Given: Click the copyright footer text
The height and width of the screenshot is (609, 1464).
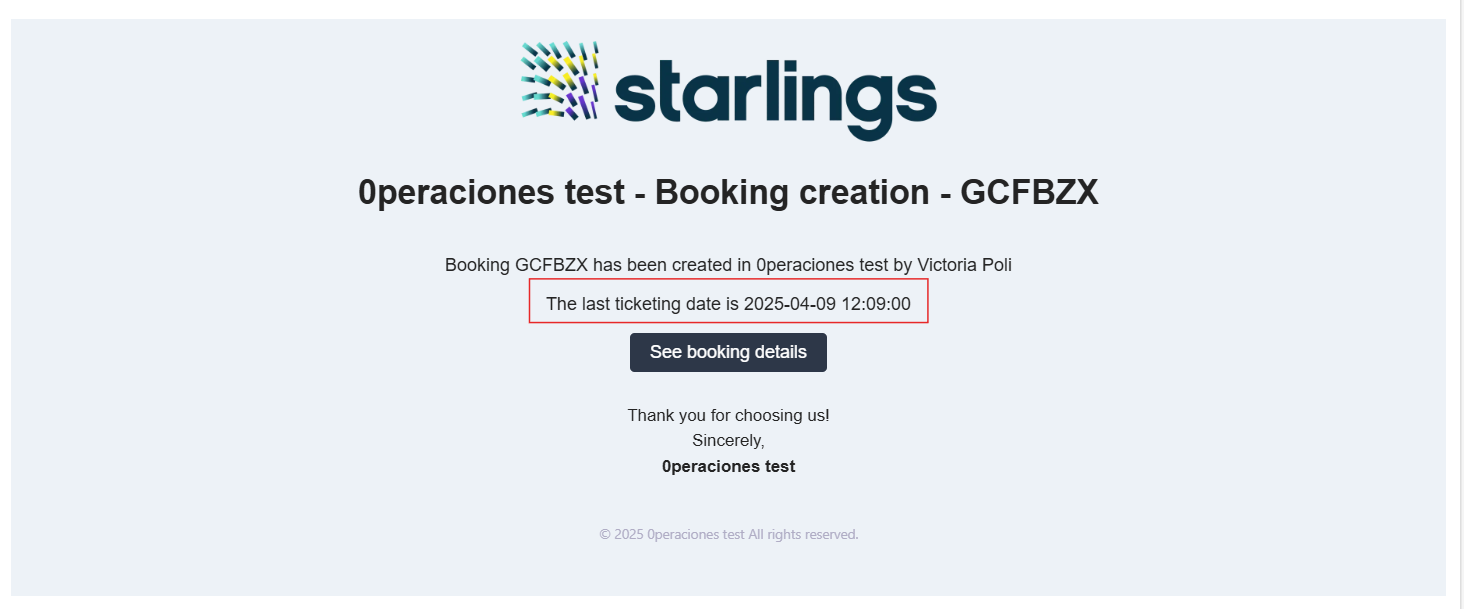Looking at the screenshot, I should pos(728,534).
